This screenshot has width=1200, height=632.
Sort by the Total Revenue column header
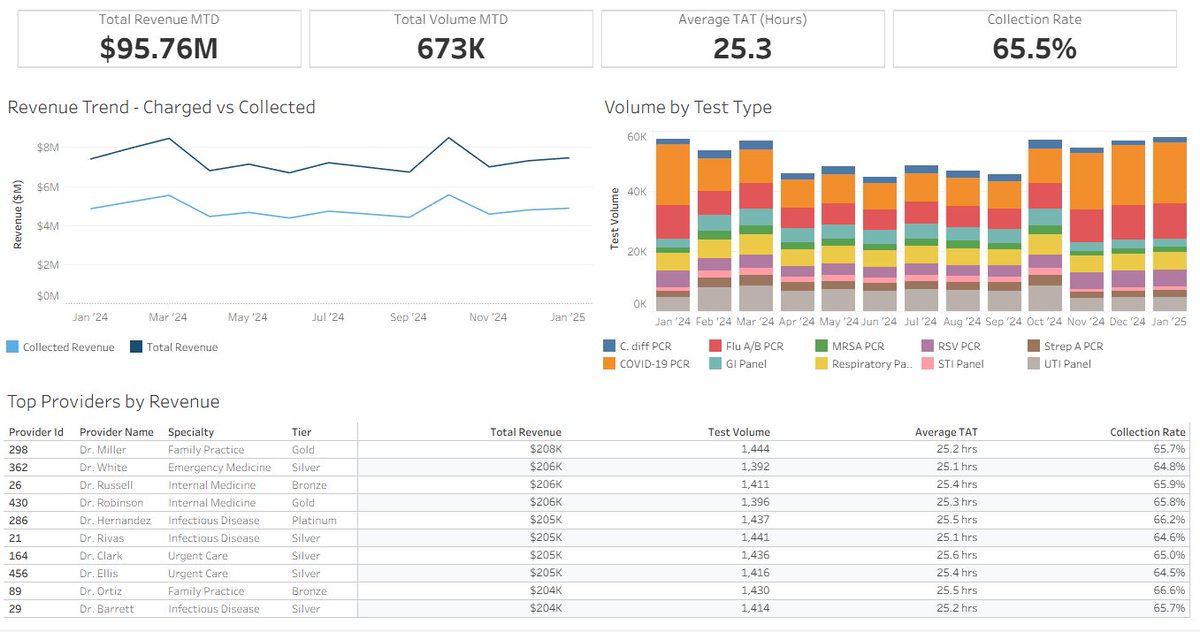point(526,432)
